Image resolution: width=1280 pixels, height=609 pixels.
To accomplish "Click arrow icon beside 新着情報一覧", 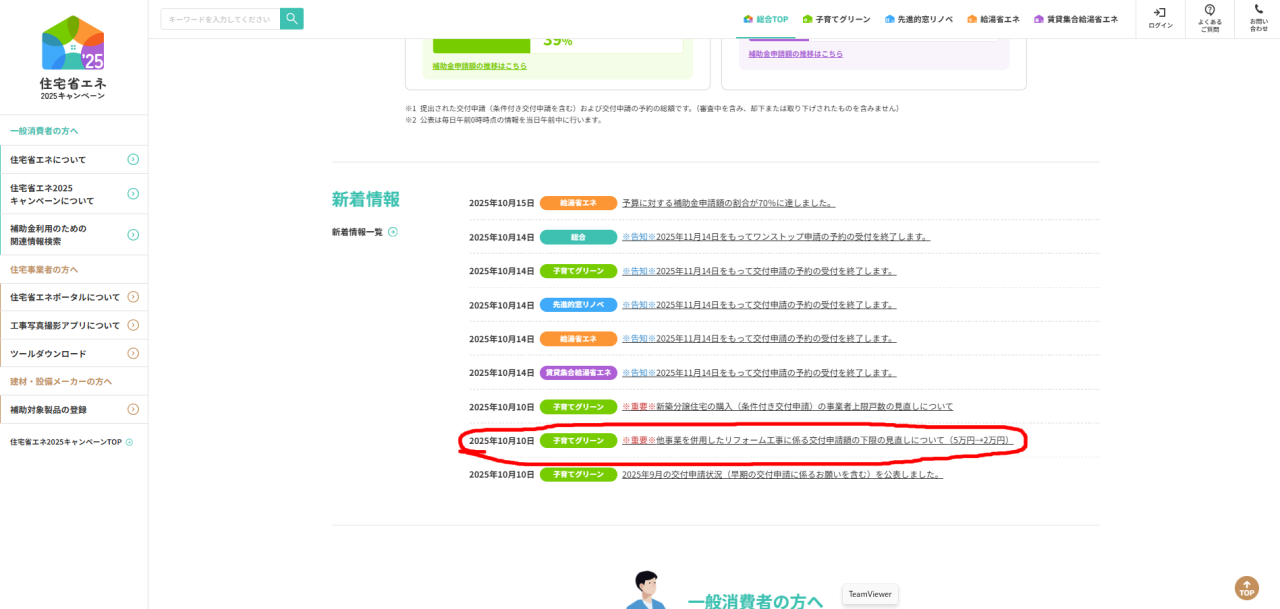I will click(393, 232).
